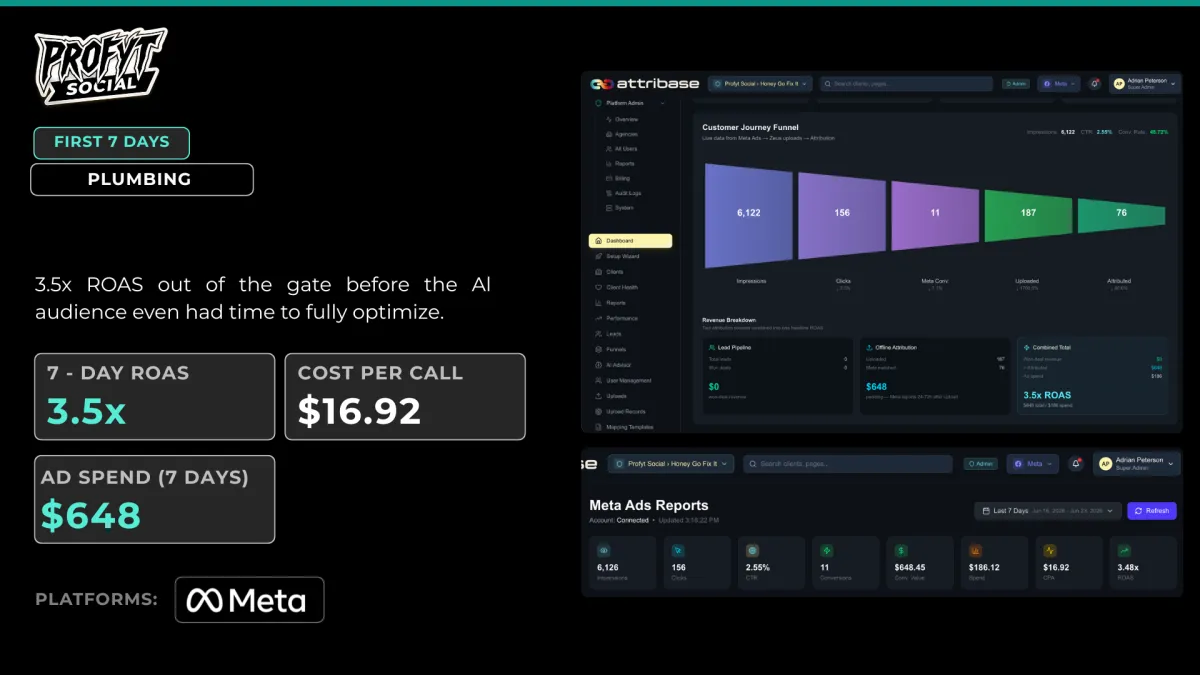1200x675 pixels.
Task: Click the Client Health heart icon
Action: pyautogui.click(x=598, y=287)
